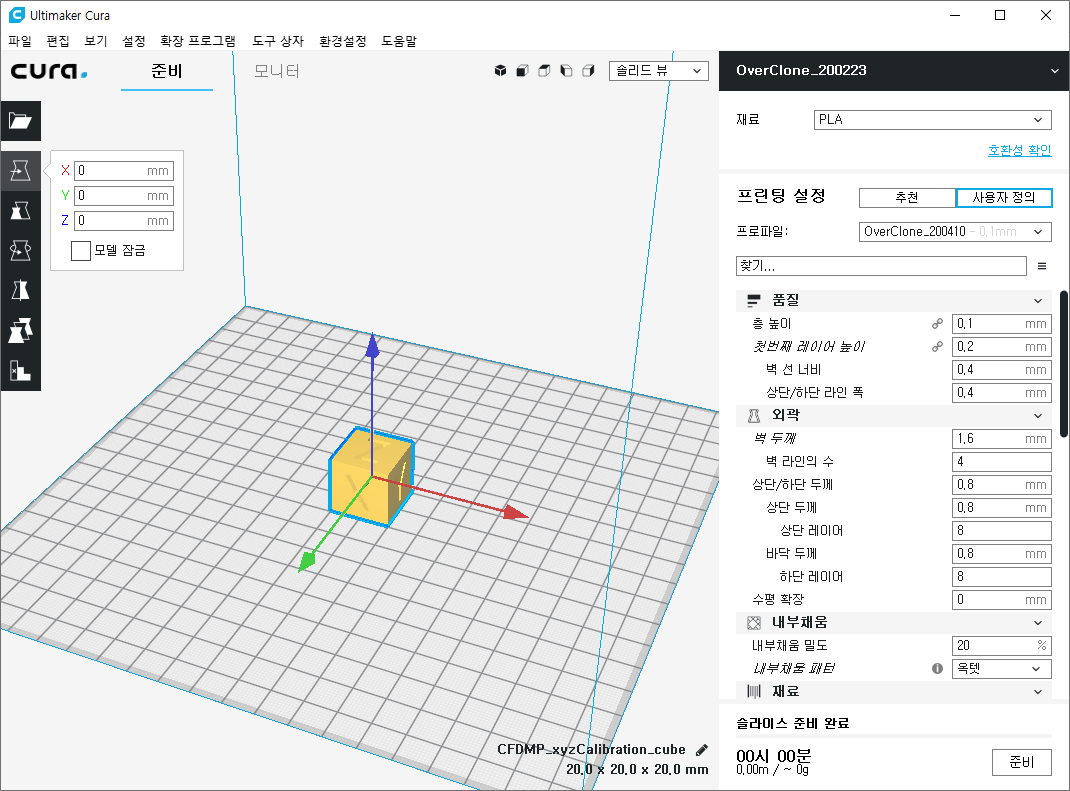Click the Y position input field
Screen dimensions: 1070x791
click(x=124, y=196)
